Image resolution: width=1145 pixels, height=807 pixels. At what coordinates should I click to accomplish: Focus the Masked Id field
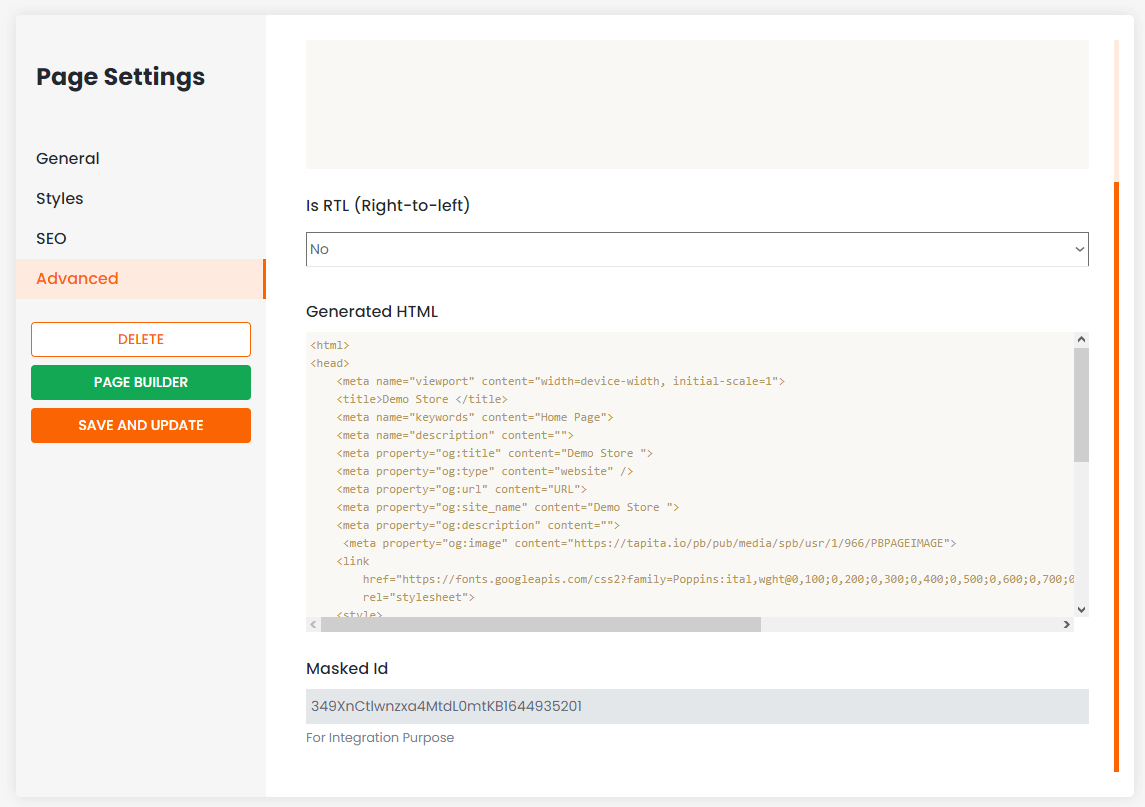(696, 706)
